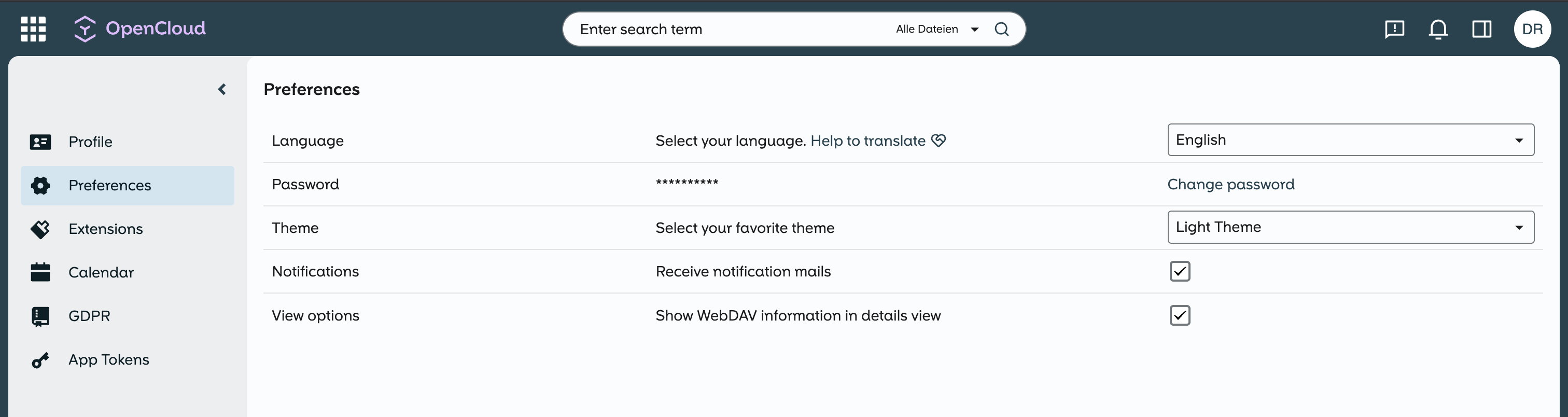1568x417 pixels.
Task: Click the Change password link
Action: pos(1230,184)
